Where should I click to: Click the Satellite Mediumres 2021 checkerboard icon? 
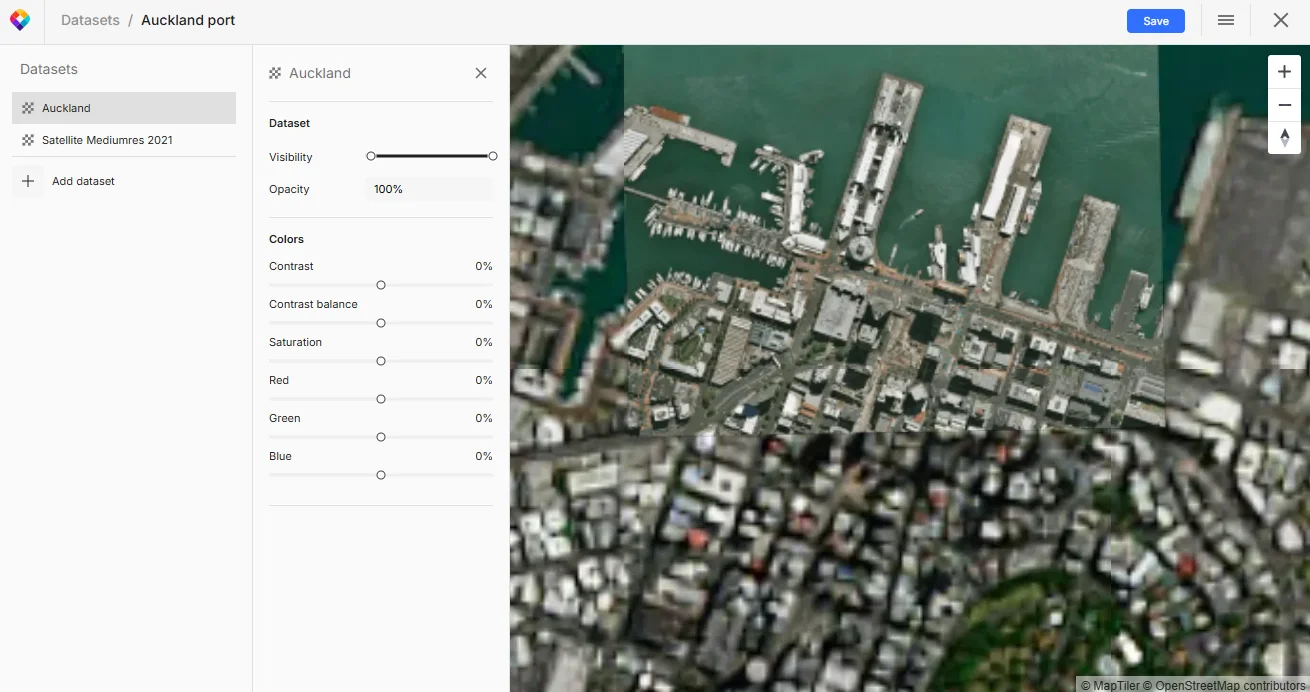(28, 140)
